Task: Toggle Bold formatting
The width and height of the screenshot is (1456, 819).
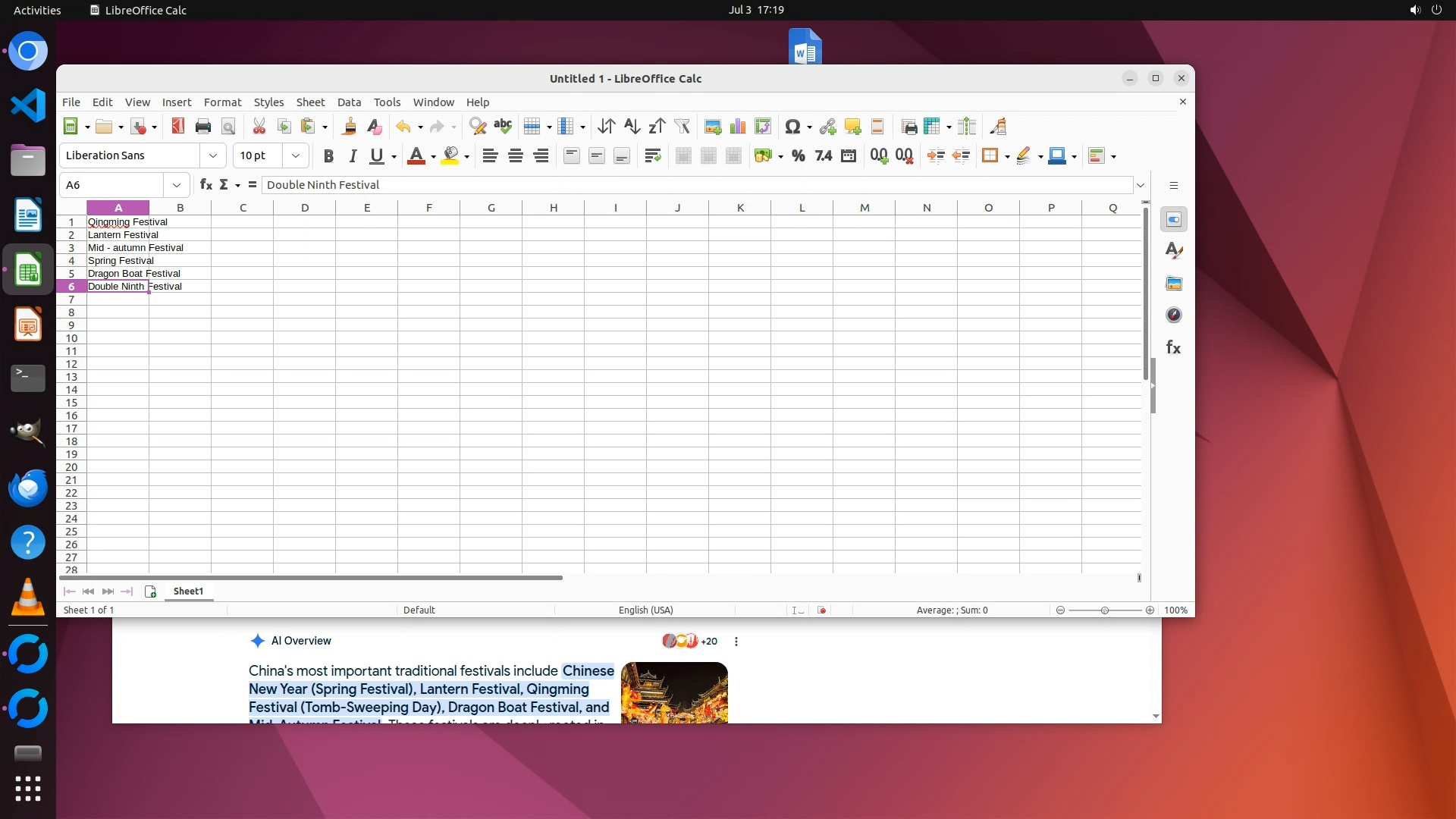Action: (x=328, y=156)
